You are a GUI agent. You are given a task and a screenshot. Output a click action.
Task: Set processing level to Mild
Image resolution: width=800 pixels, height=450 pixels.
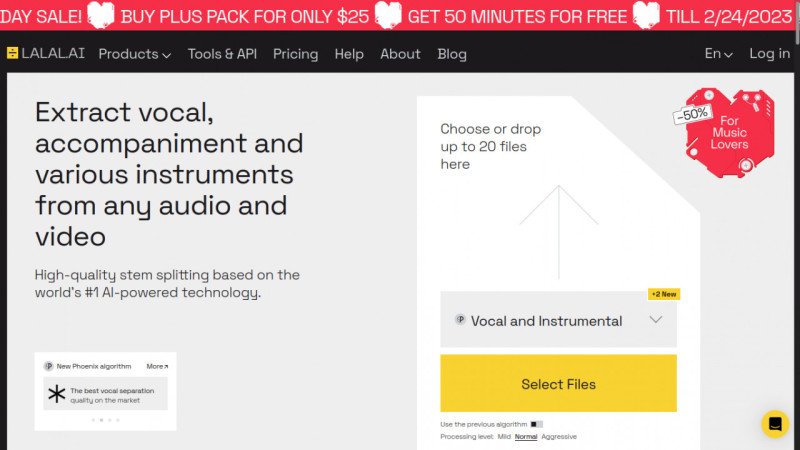point(503,437)
